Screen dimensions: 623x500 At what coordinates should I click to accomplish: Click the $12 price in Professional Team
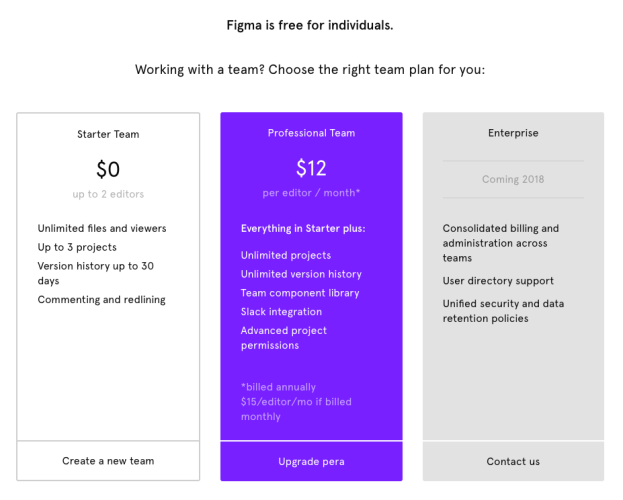pyautogui.click(x=312, y=168)
